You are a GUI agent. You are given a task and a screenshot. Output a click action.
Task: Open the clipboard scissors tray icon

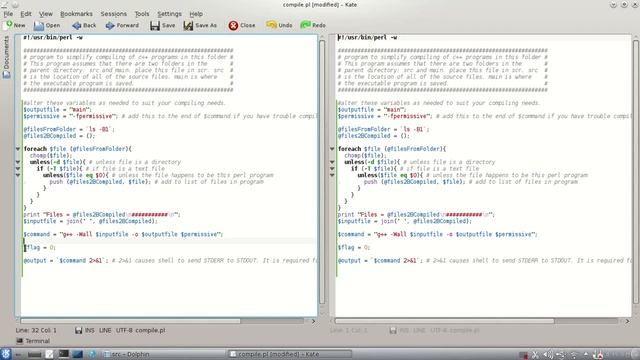535,355
